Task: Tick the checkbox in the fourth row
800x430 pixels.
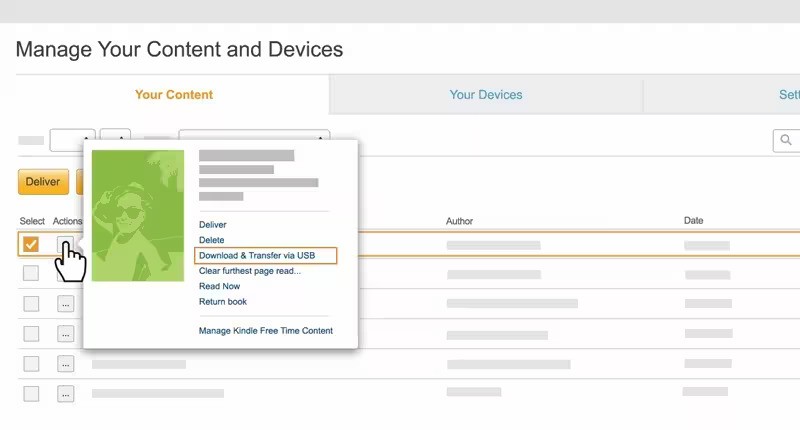Action: tap(31, 334)
